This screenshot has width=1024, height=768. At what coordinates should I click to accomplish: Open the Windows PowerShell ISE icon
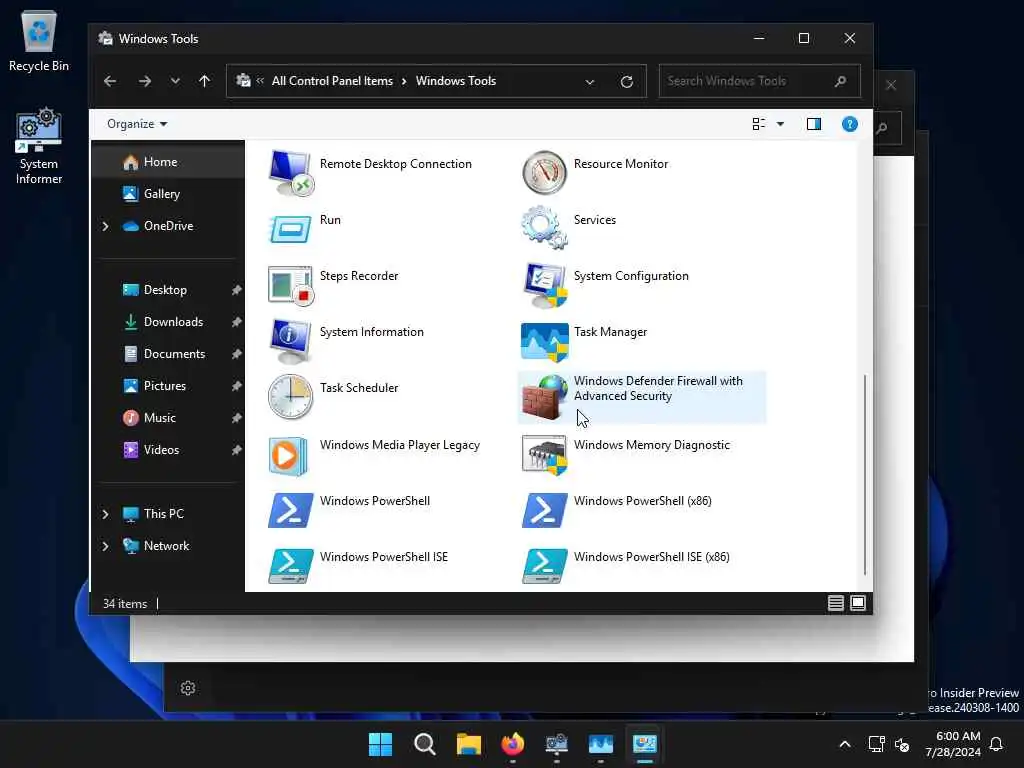291,566
